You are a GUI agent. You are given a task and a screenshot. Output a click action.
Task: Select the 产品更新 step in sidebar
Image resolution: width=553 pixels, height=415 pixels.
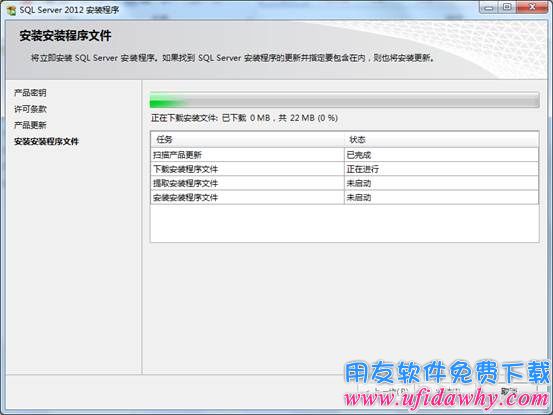pyautogui.click(x=30, y=125)
